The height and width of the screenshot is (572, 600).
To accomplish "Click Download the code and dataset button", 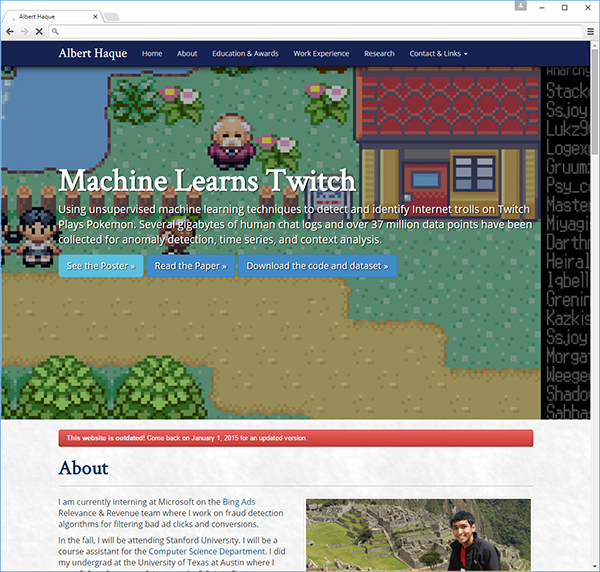I will [x=317, y=266].
